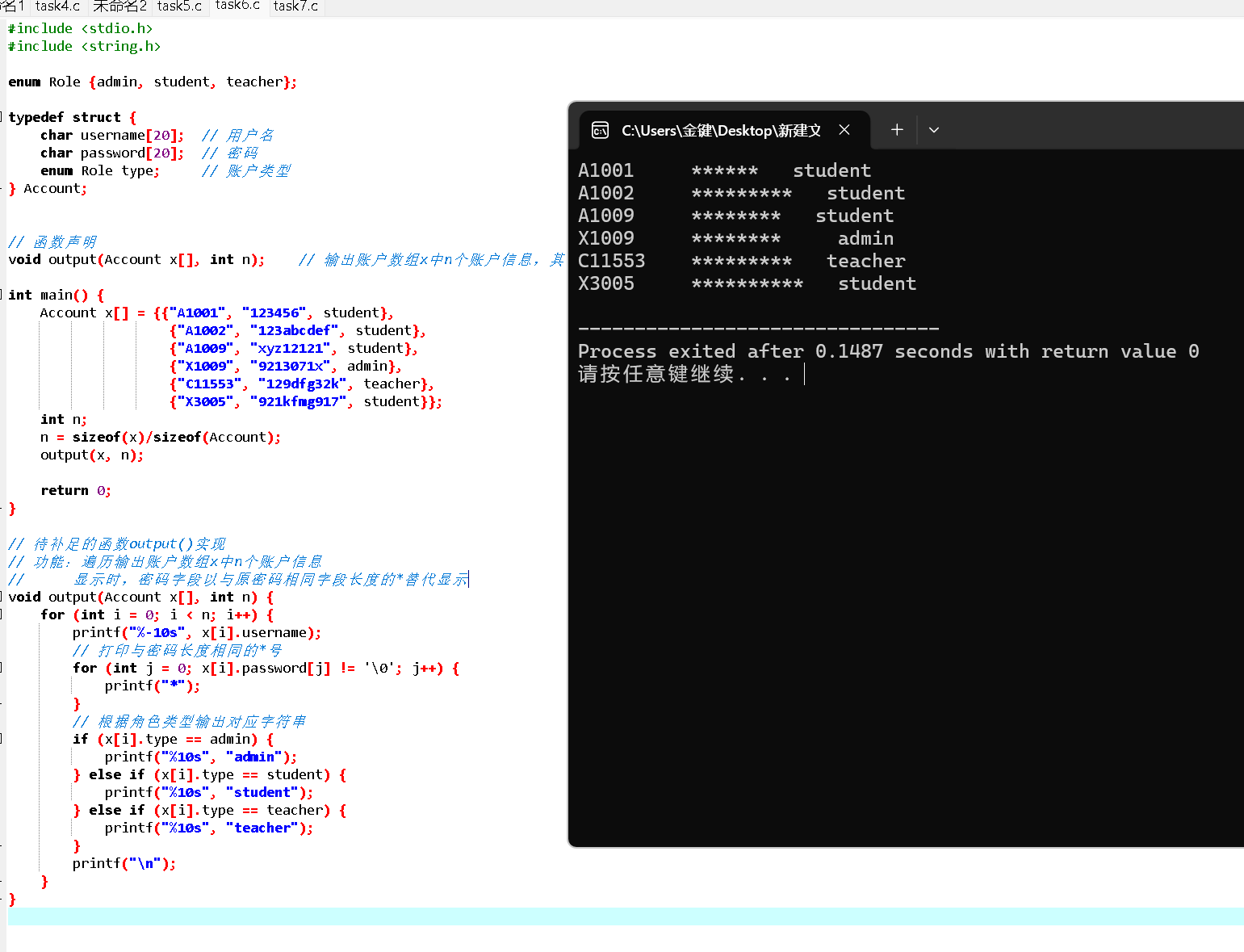Screen dimensions: 1244x952
Task: Click terminal output row 'C11553' teacher
Action: pos(742,261)
